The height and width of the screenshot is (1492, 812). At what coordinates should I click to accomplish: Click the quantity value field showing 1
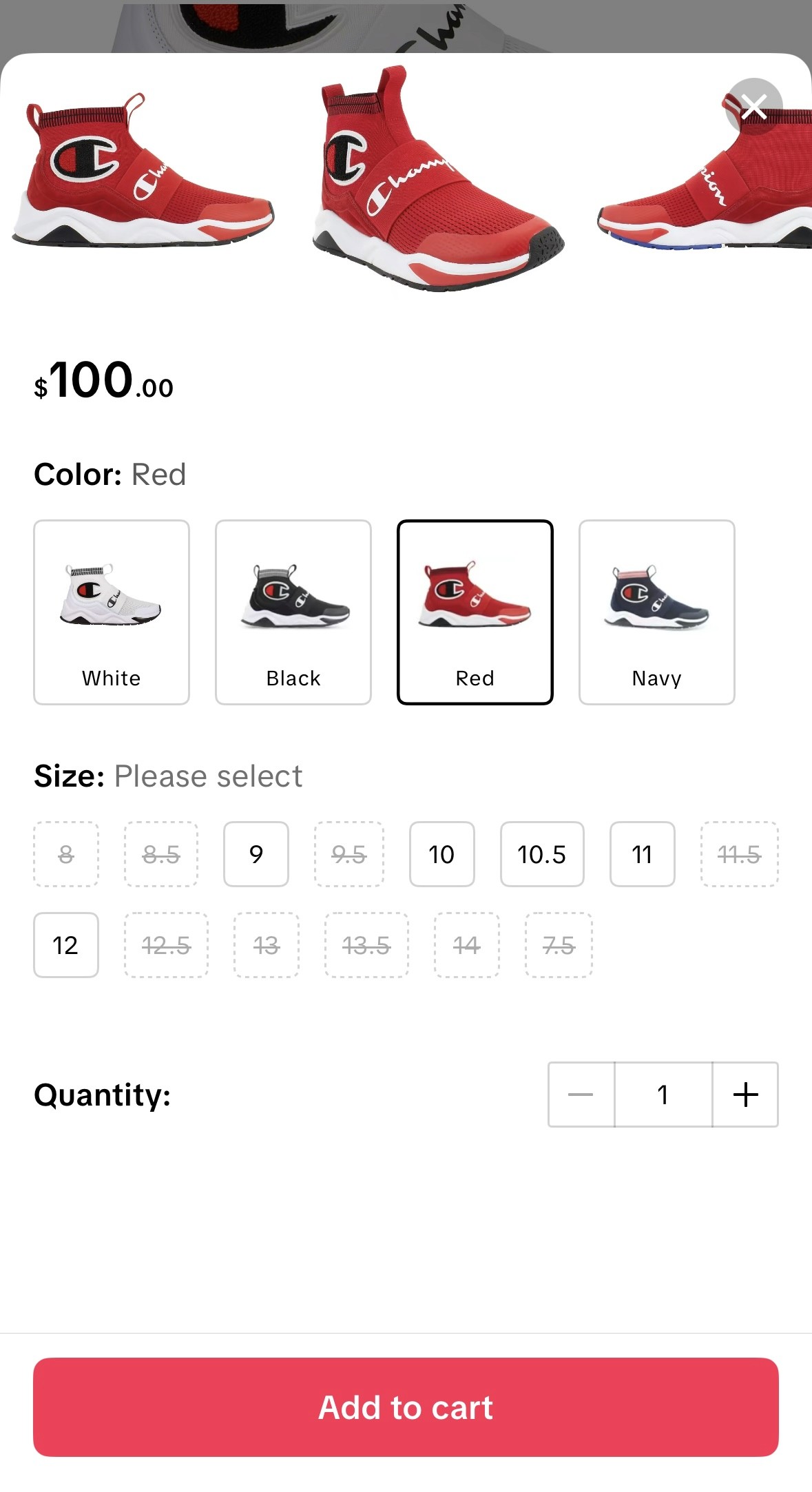[662, 1095]
